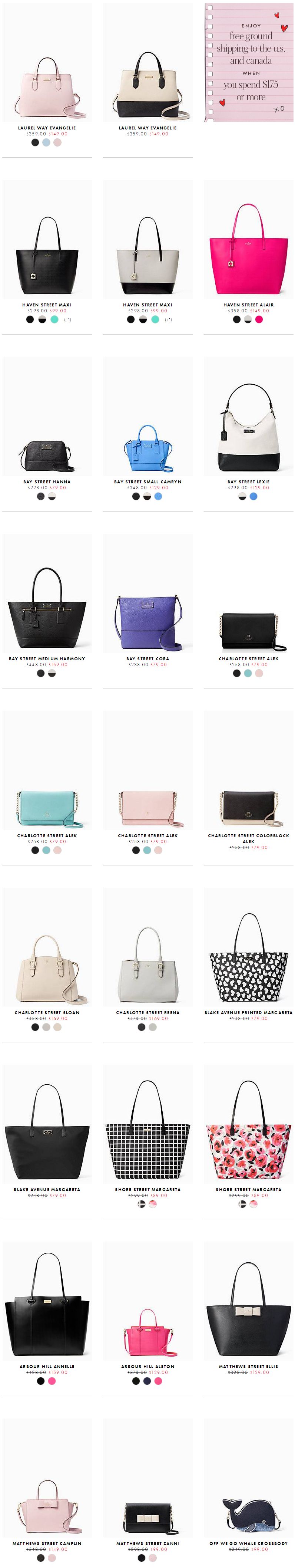Select grey swatch under Charlotte Street Reena
295x1568 pixels.
point(153,1028)
